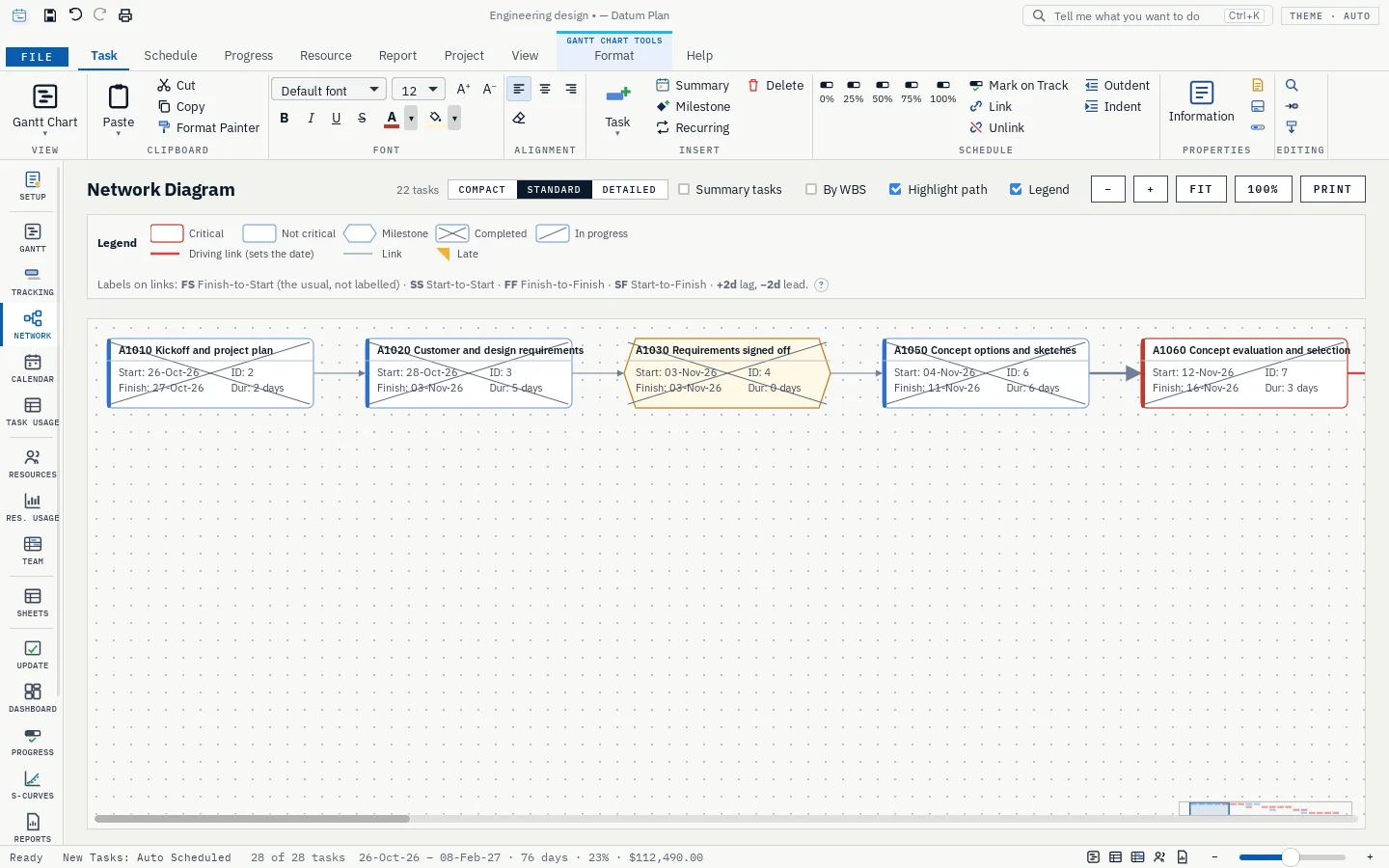Open the Tracking view in sidebar
Viewport: 1389px width, 868px height.
coord(32,282)
